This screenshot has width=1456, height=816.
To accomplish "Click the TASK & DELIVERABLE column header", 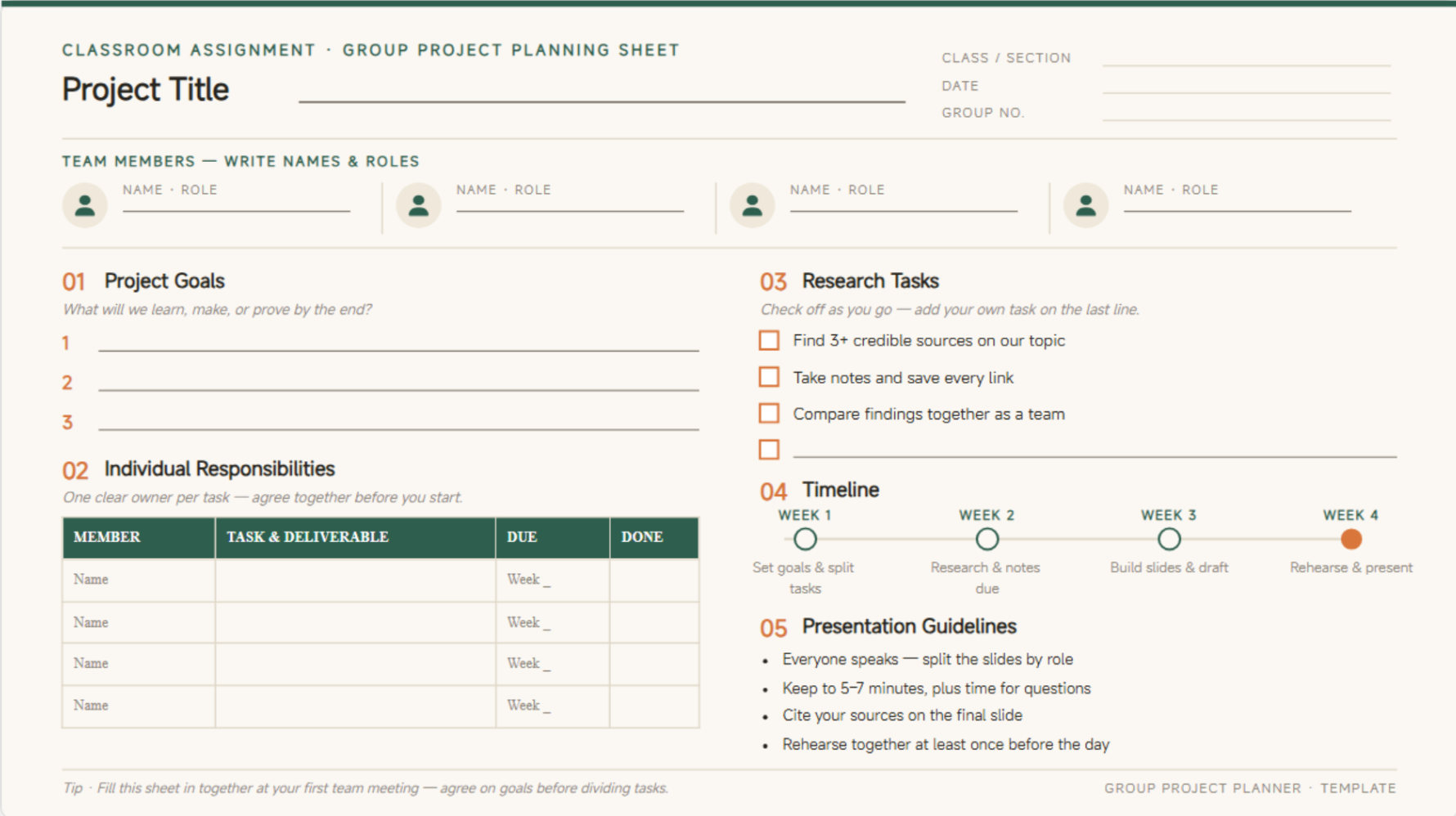I will pos(356,537).
